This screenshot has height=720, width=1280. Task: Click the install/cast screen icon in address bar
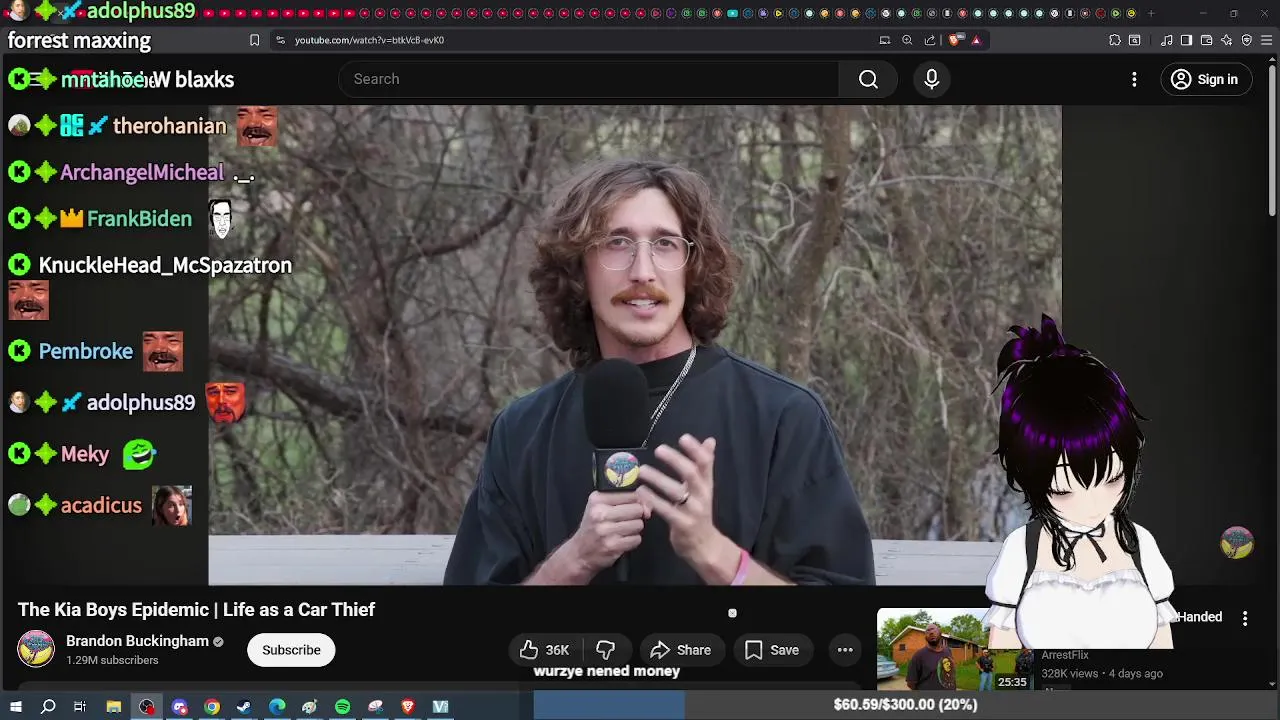885,40
